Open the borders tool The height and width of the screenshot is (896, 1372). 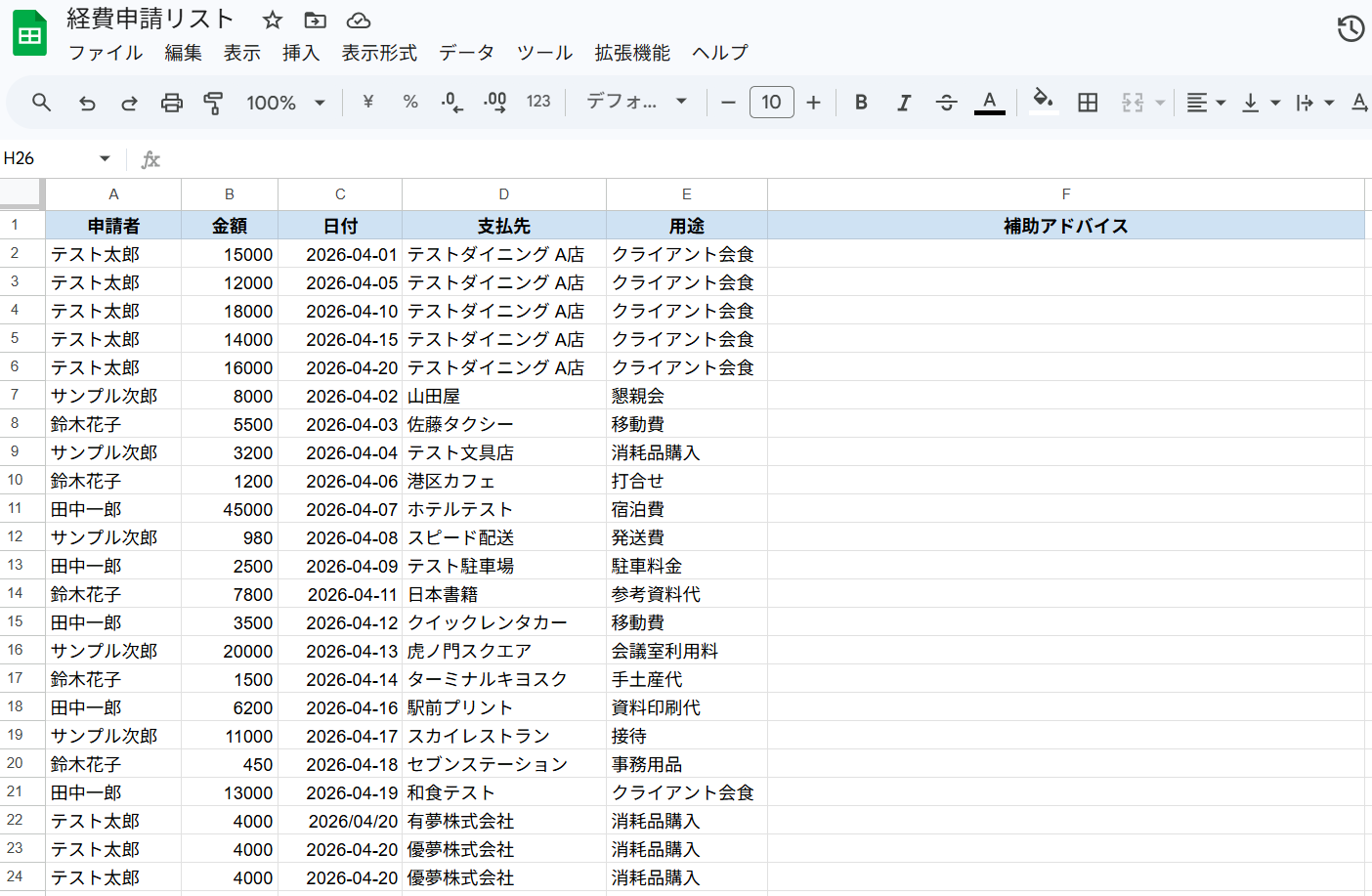coord(1088,102)
